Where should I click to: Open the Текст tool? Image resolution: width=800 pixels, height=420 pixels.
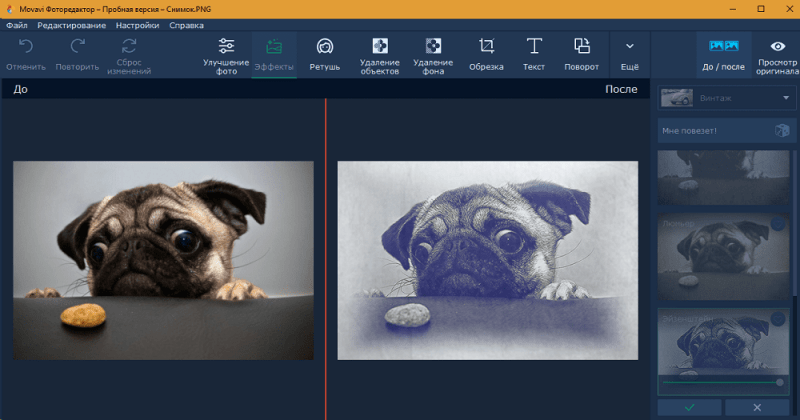pyautogui.click(x=534, y=54)
